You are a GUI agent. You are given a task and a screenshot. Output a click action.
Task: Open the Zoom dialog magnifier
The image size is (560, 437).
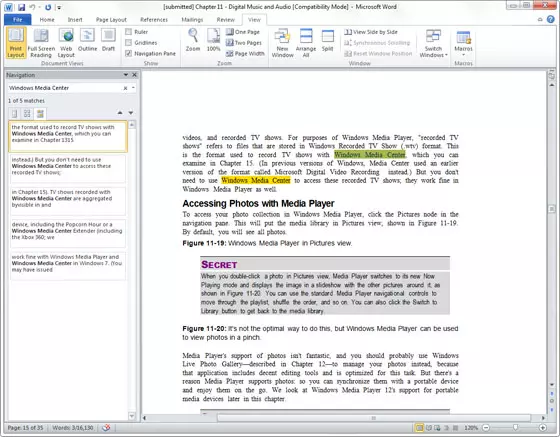[x=193, y=36]
